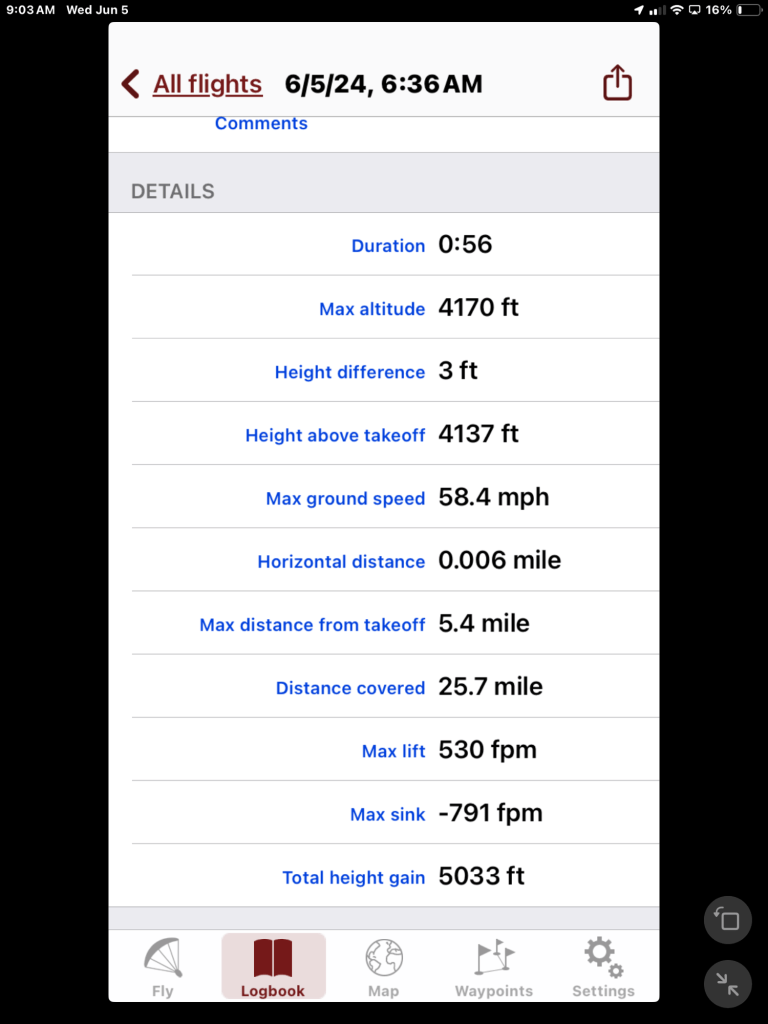Viewport: 768px width, 1024px height.
Task: Select the Max distance from takeoff row
Action: (395, 625)
